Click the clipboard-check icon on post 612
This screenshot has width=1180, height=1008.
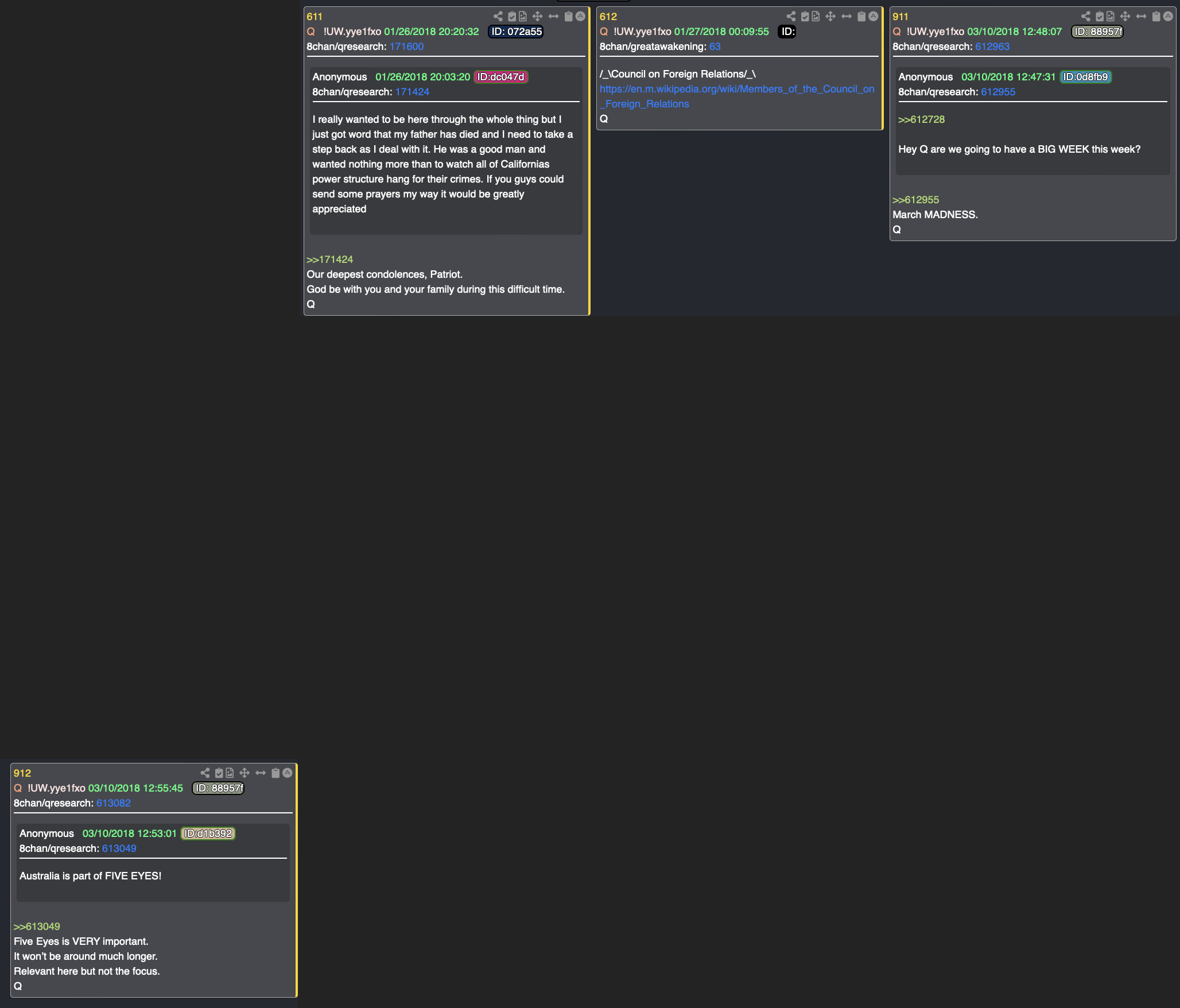tap(805, 16)
